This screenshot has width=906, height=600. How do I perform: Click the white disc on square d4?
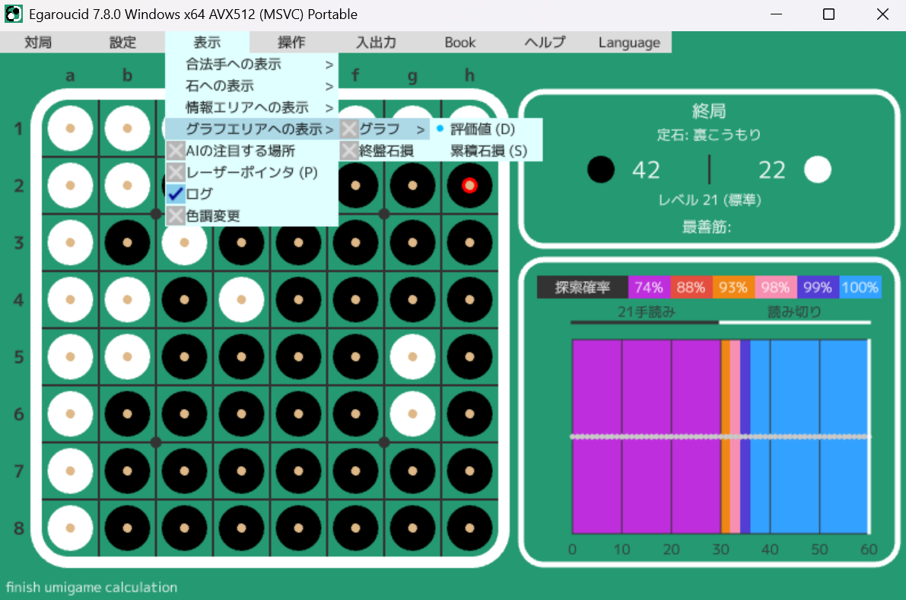coord(241,300)
